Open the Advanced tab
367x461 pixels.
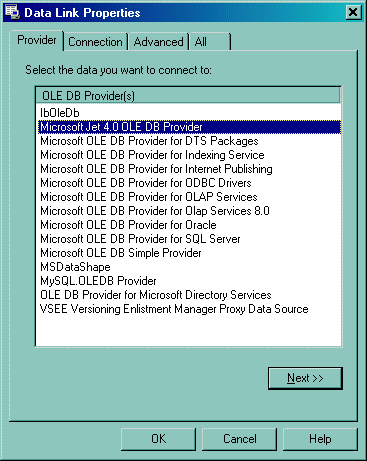coord(158,42)
